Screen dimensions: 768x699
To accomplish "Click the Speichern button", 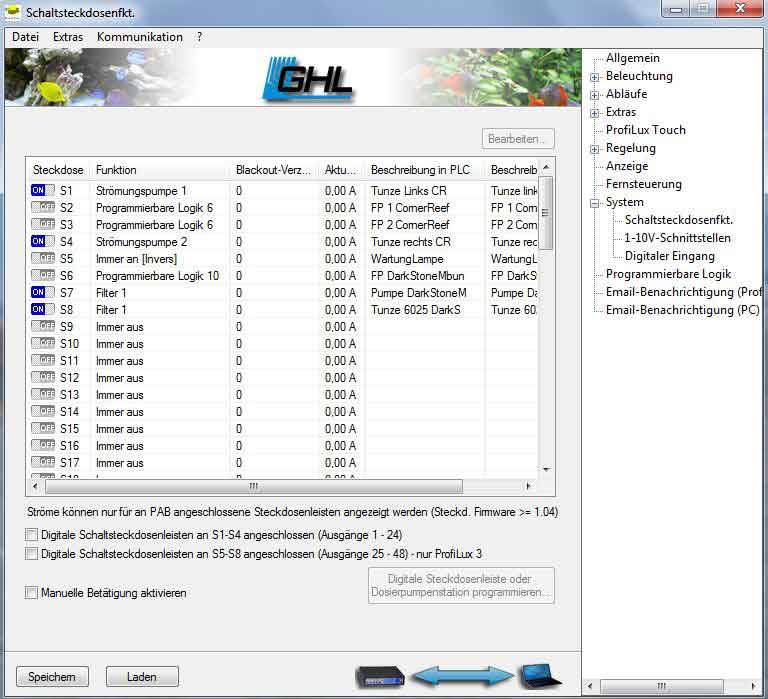I will coord(52,677).
